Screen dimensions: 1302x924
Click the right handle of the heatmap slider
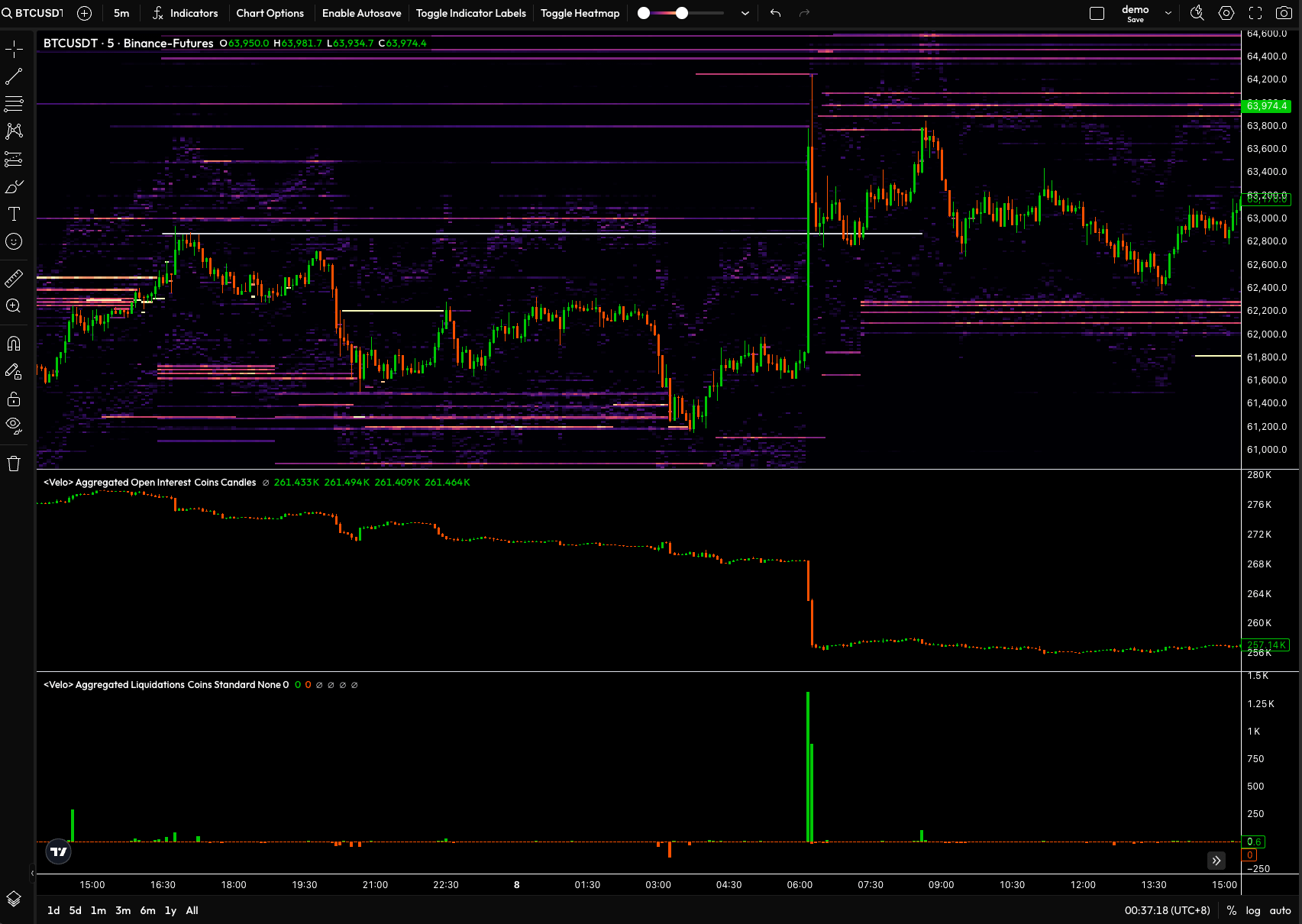point(682,13)
